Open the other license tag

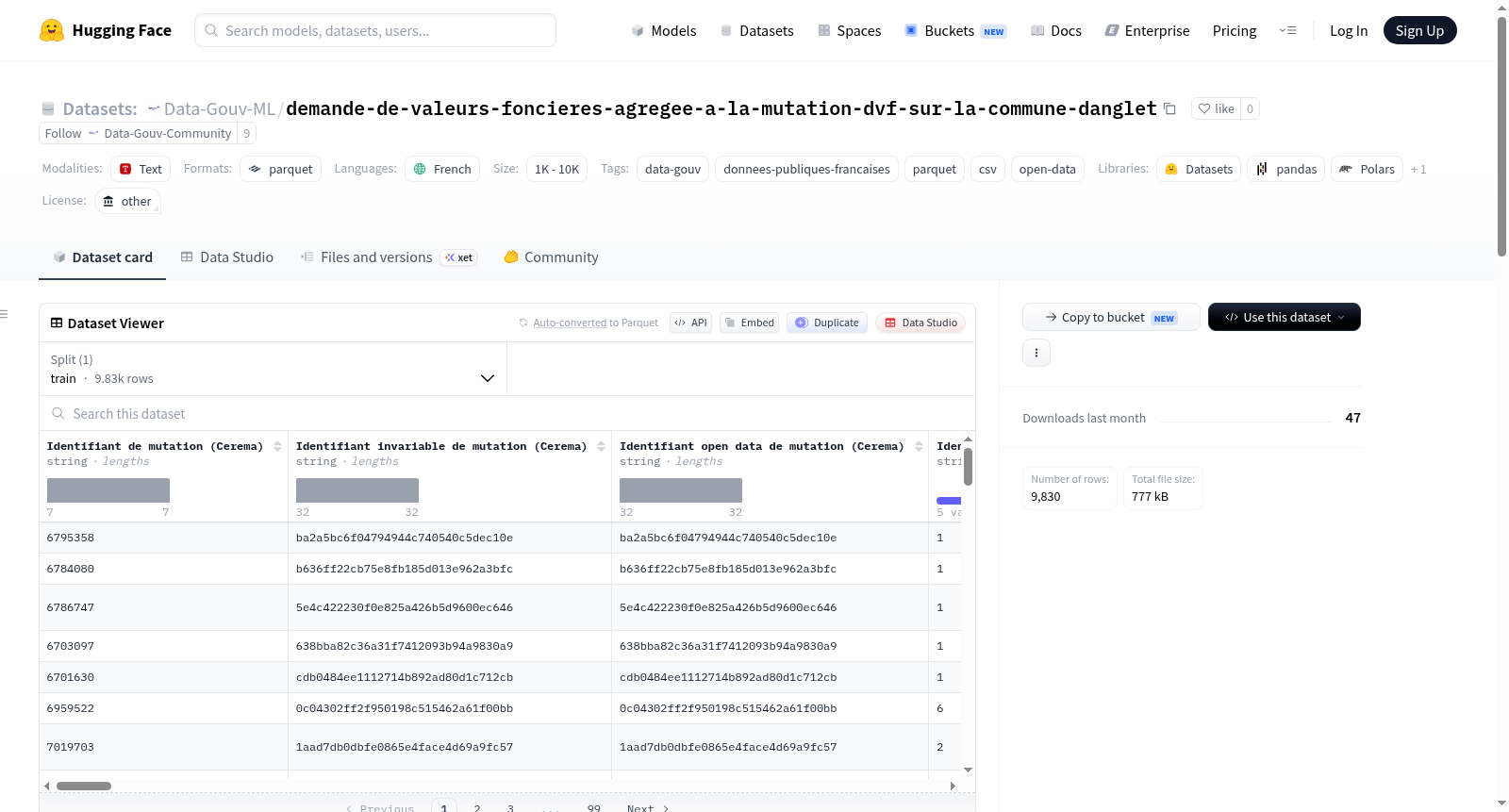127,201
